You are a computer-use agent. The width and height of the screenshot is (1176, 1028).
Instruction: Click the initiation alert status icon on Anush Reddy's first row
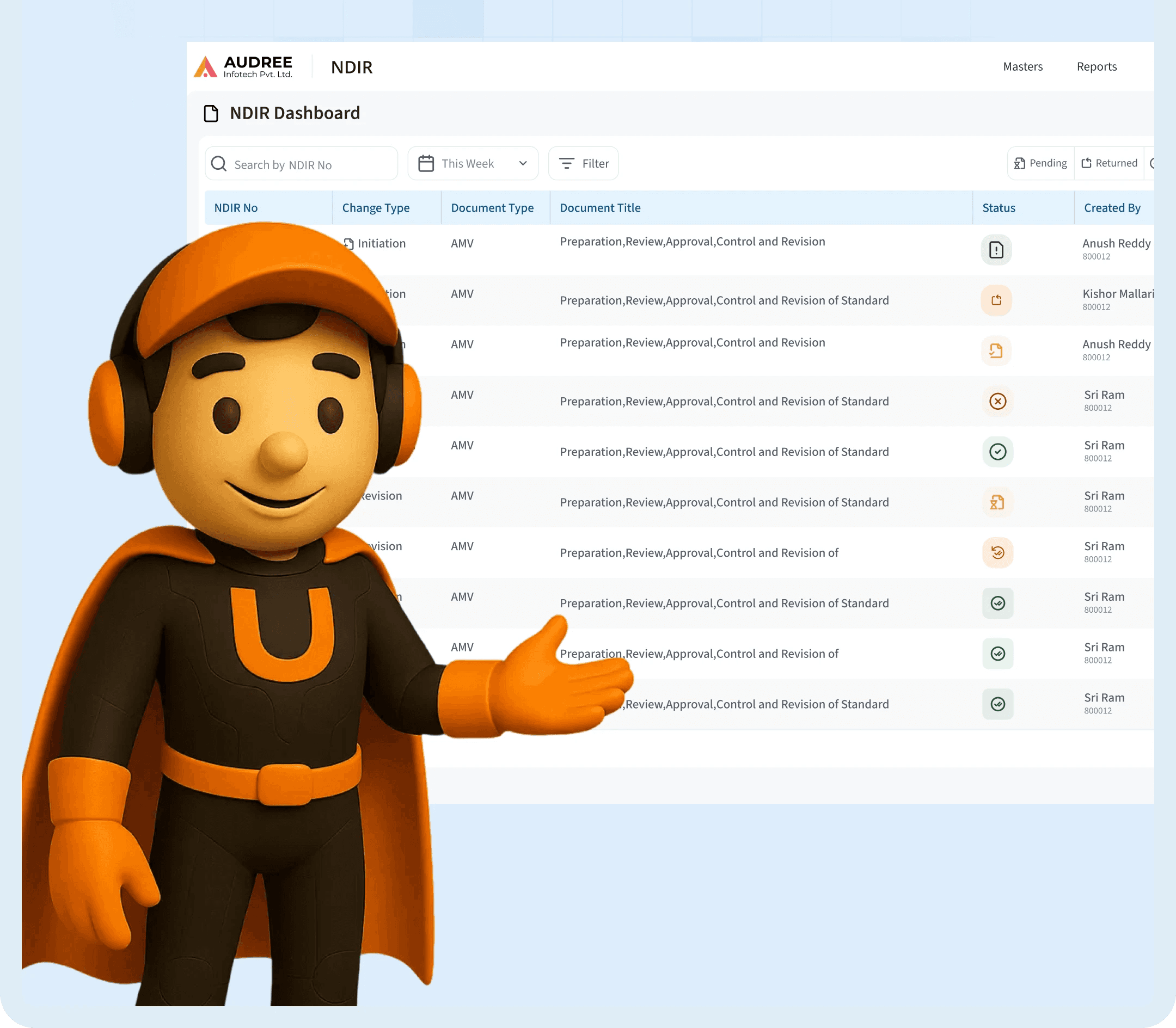(x=996, y=250)
